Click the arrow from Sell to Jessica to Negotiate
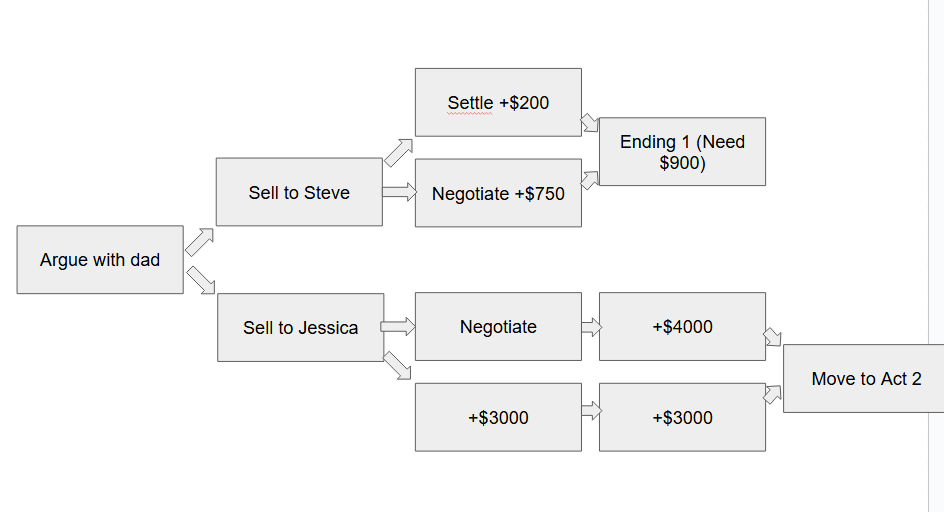 click(398, 326)
